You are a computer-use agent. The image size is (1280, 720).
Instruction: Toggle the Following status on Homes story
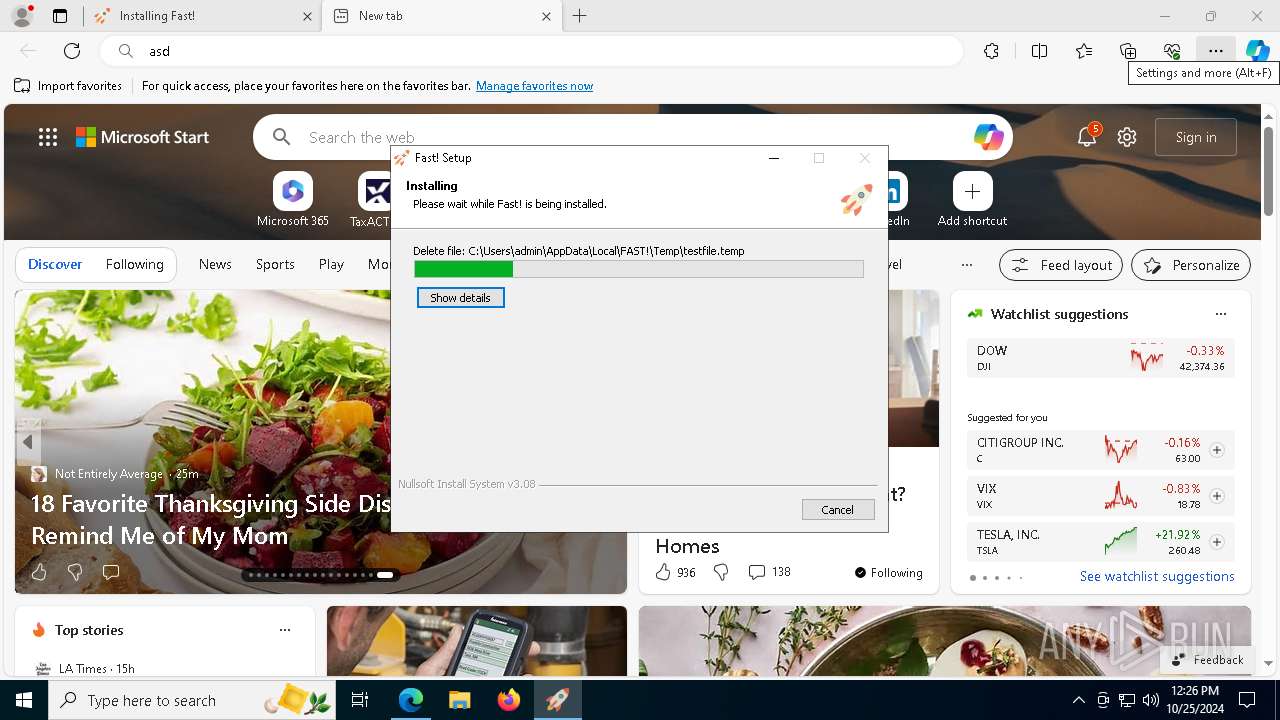[888, 573]
